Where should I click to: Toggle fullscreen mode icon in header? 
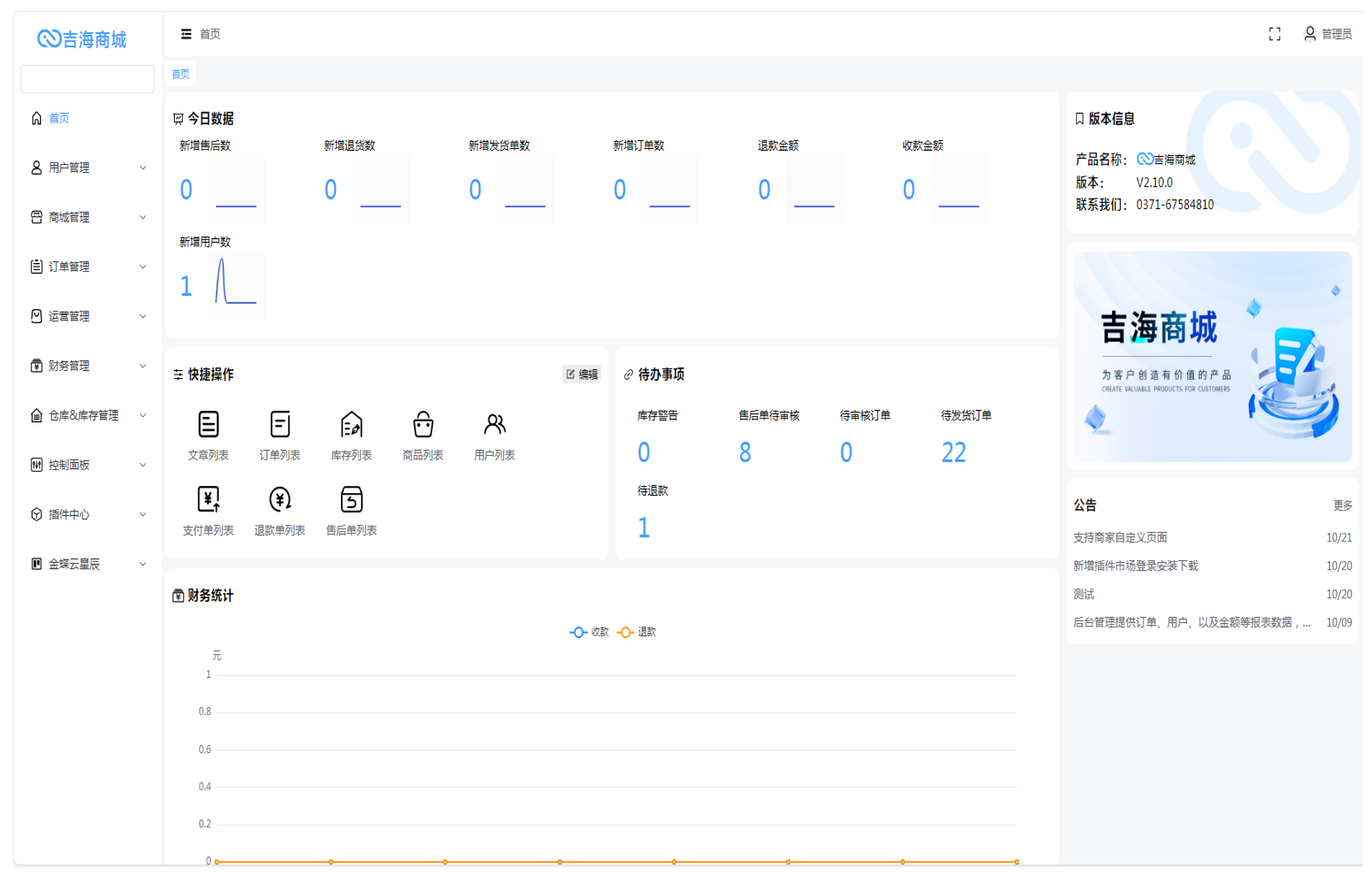coord(1274,34)
